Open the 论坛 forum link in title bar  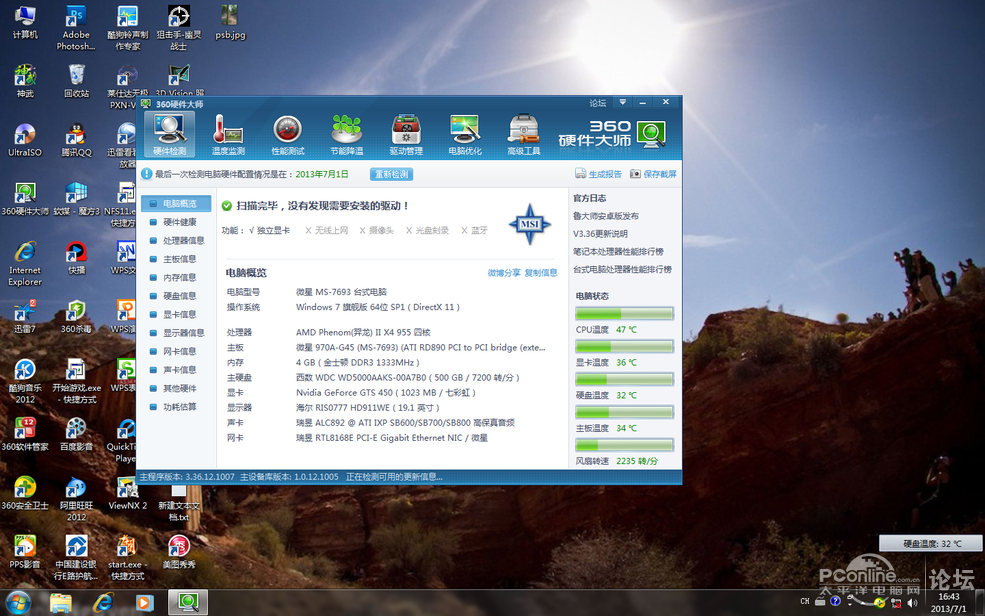pos(598,103)
